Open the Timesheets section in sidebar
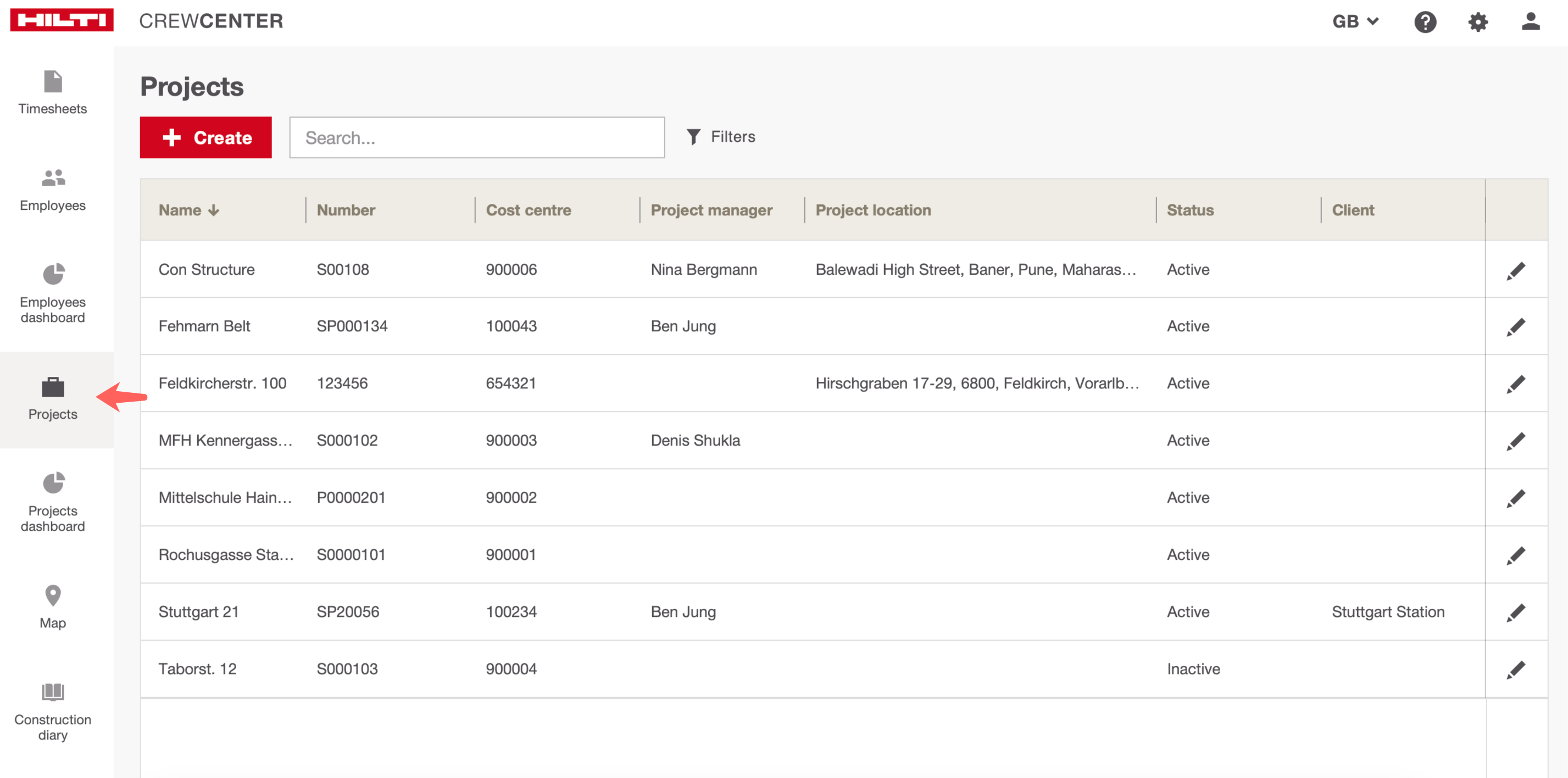The image size is (1568, 778). pyautogui.click(x=53, y=93)
